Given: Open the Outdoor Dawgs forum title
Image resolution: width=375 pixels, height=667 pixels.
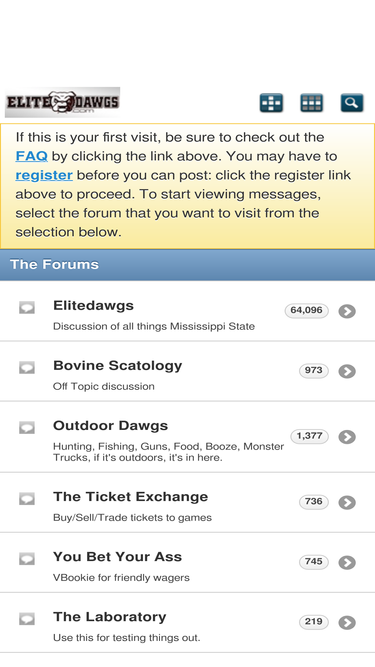Looking at the screenshot, I should pyautogui.click(x=111, y=426).
